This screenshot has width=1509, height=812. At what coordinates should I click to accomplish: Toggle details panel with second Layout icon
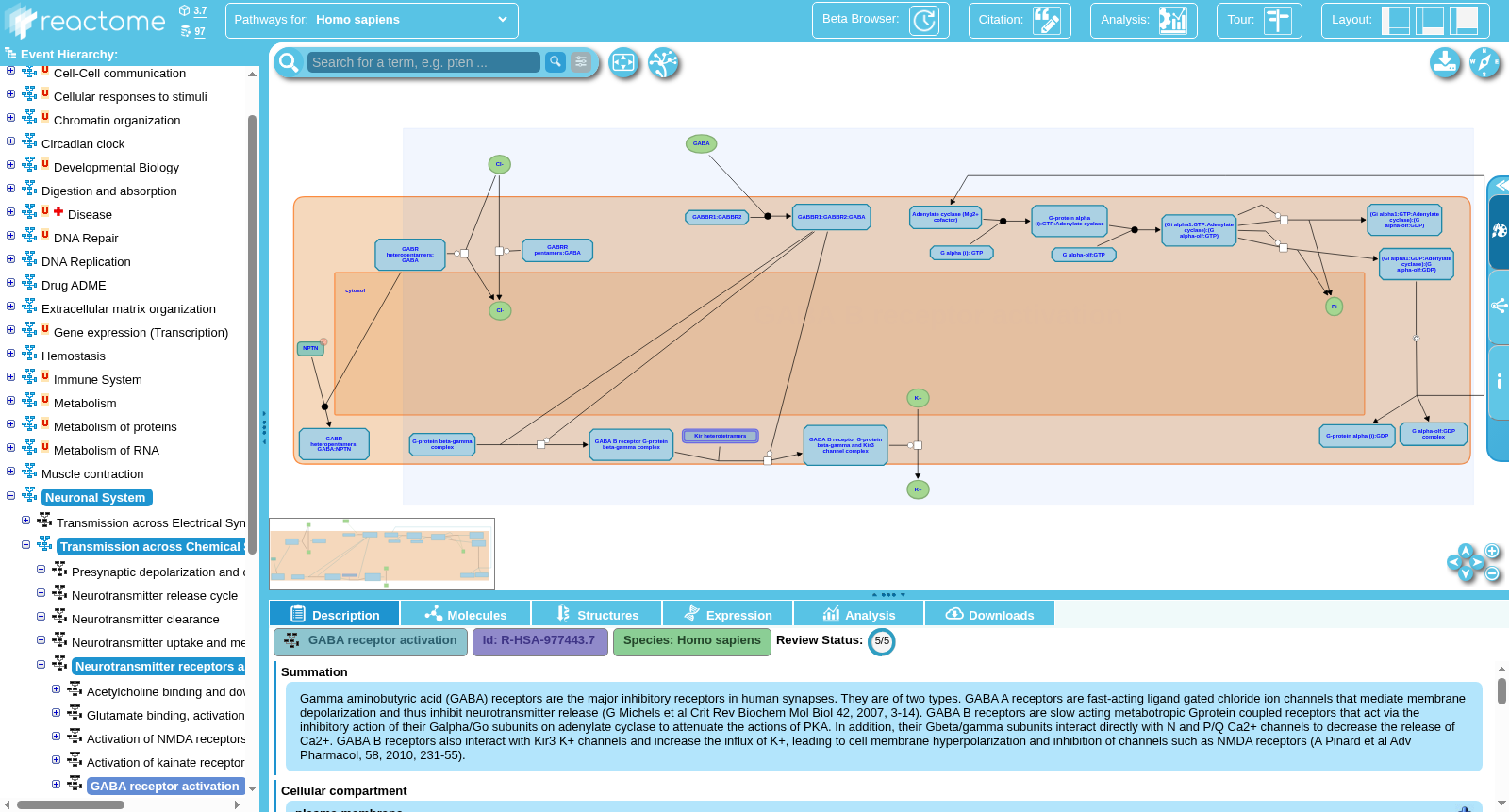1431,20
